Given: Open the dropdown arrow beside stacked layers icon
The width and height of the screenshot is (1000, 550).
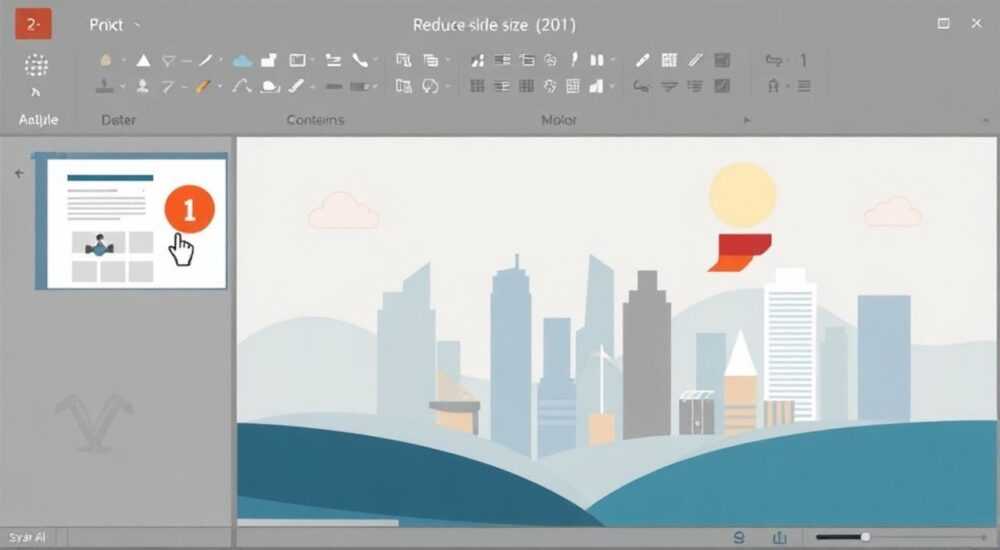Looking at the screenshot, I should [448, 61].
